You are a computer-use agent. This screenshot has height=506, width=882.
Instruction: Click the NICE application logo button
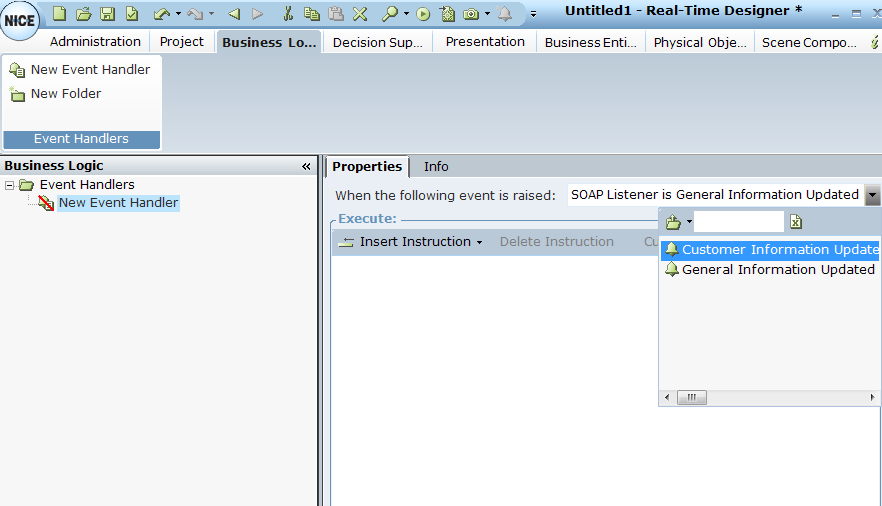(x=20, y=21)
